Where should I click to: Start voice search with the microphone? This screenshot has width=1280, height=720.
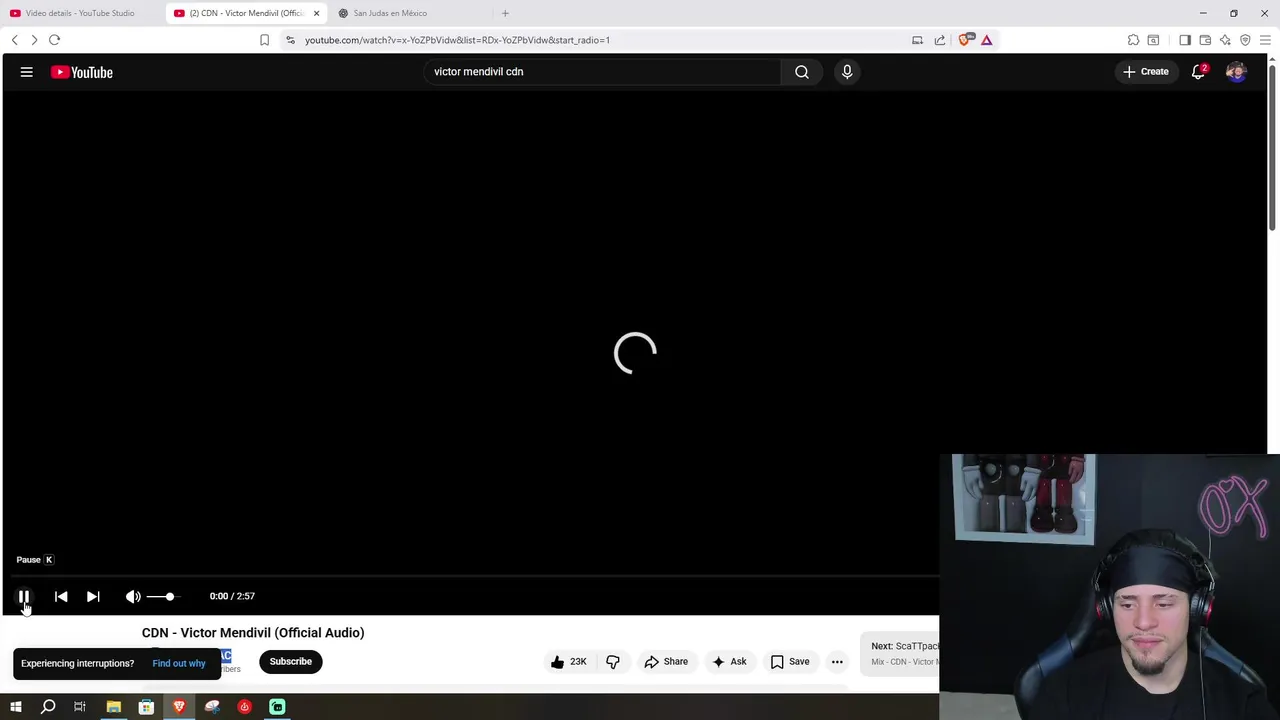pyautogui.click(x=847, y=72)
